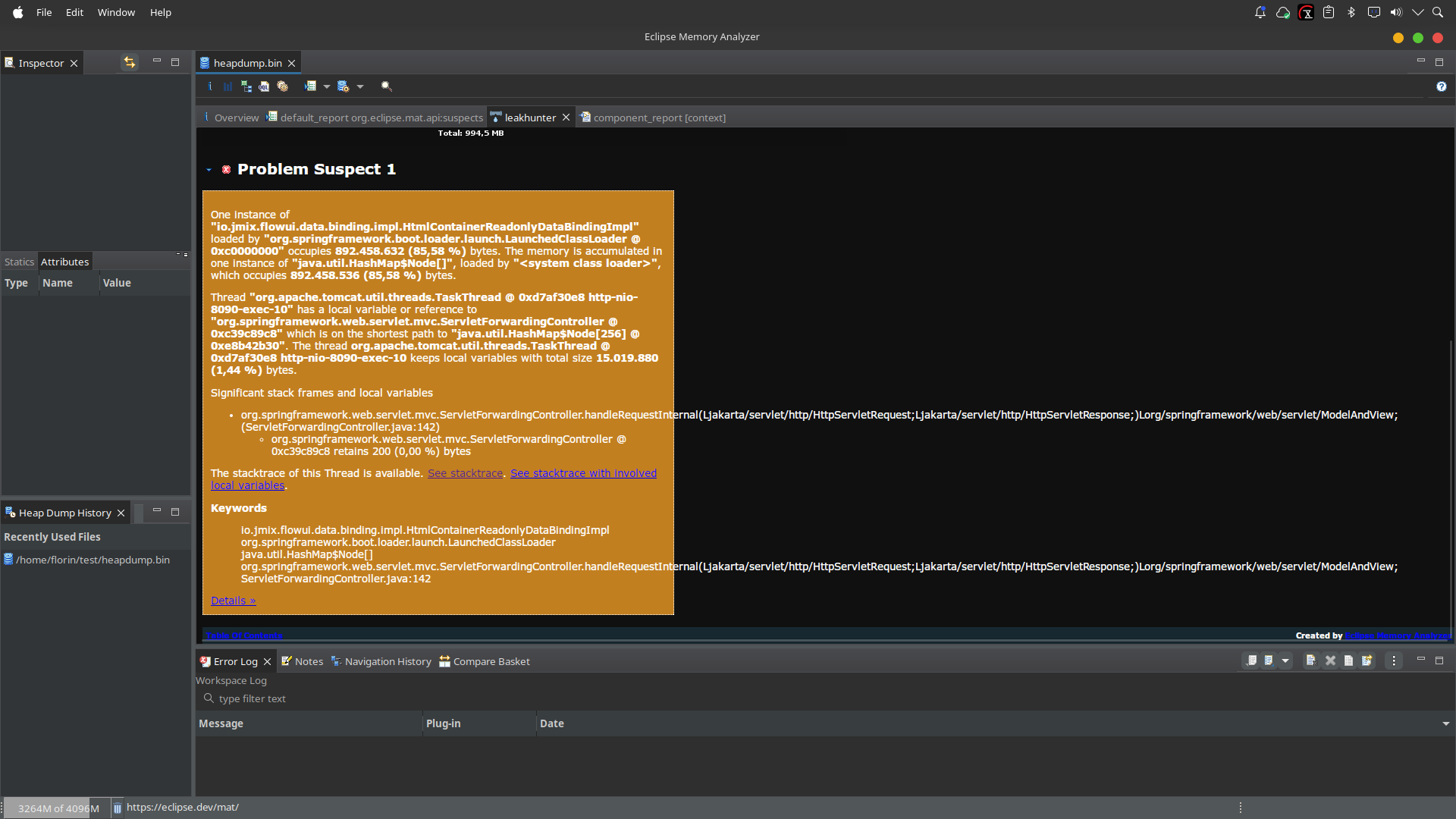Open Error Log view menu (three dots)
Image resolution: width=1456 pixels, height=819 pixels.
click(x=1394, y=661)
